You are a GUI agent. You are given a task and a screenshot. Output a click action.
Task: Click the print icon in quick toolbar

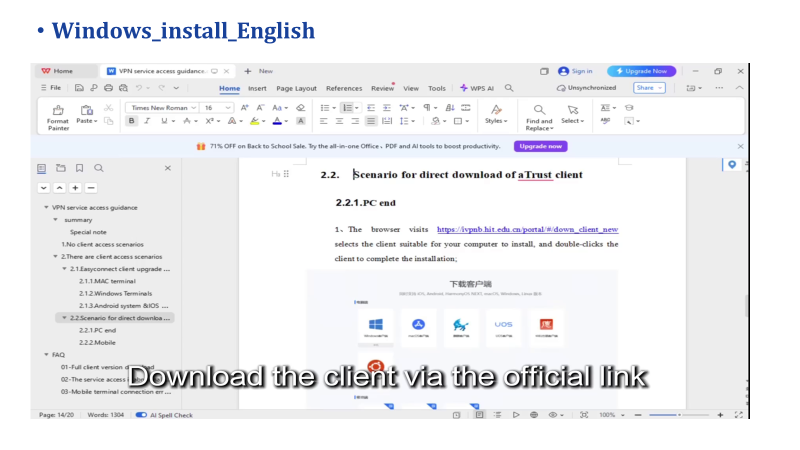click(x=108, y=88)
